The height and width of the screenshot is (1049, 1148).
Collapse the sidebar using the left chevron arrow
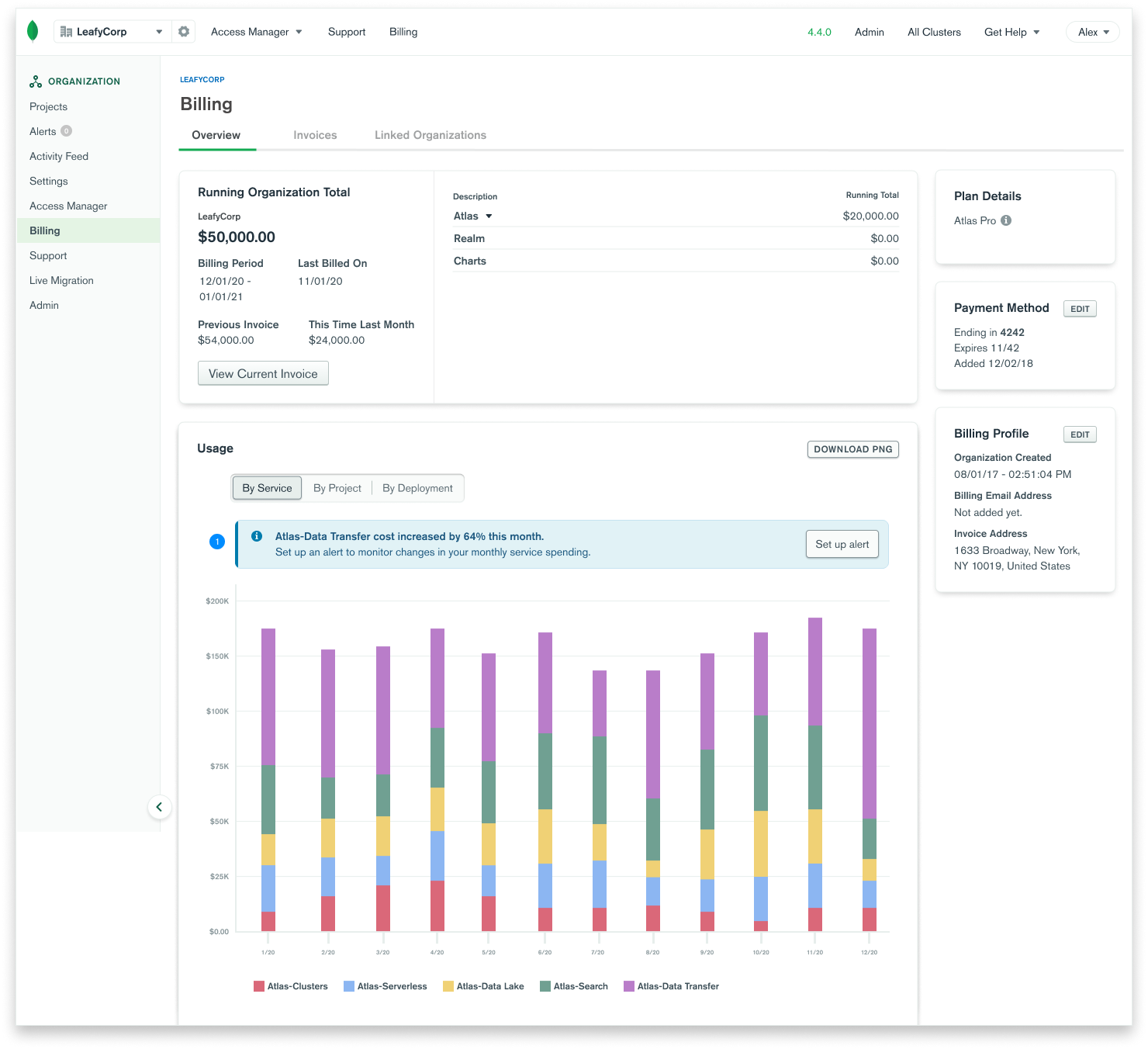pos(160,807)
